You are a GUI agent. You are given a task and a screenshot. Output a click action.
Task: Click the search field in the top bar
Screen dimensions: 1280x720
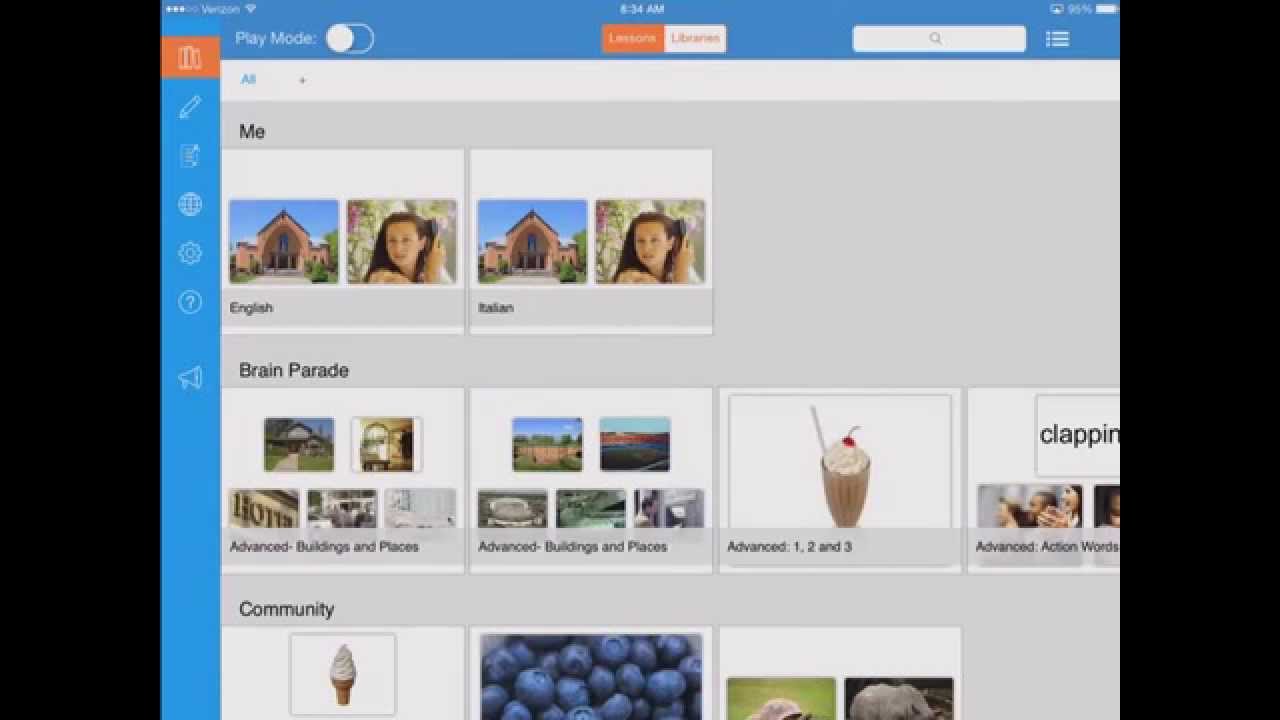pos(939,39)
